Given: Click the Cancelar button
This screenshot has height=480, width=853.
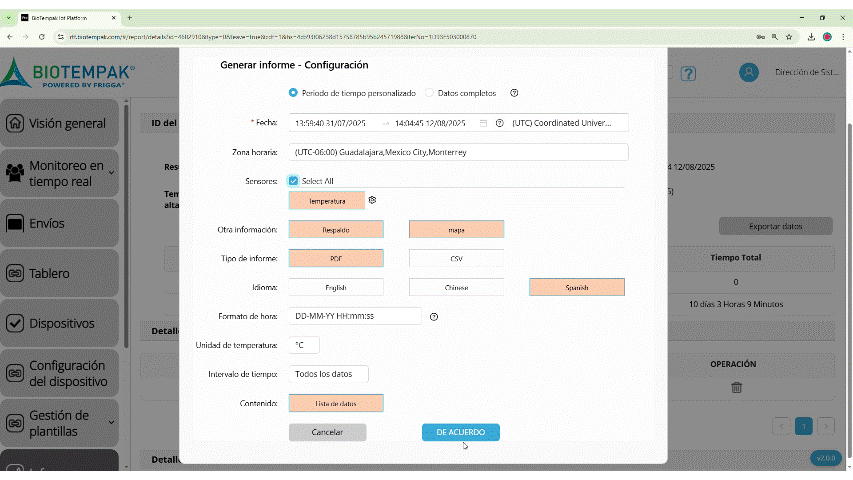Looking at the screenshot, I should tap(327, 432).
